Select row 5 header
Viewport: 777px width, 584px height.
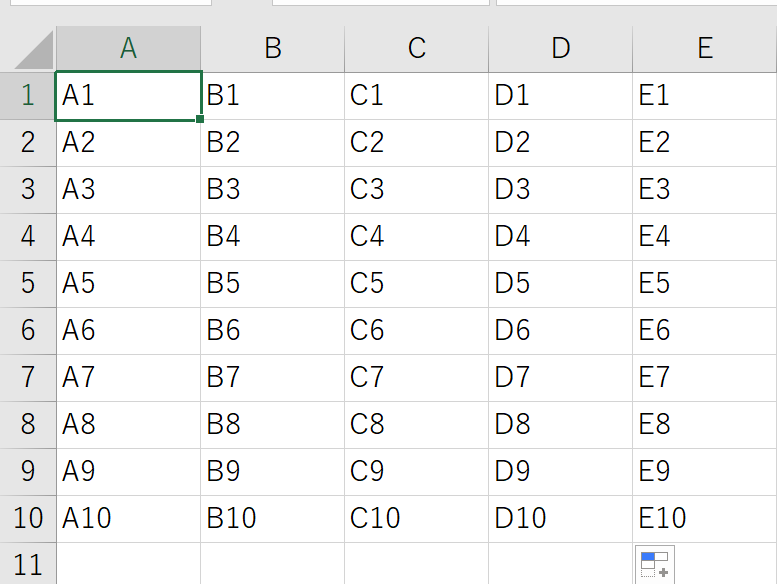tap(28, 284)
